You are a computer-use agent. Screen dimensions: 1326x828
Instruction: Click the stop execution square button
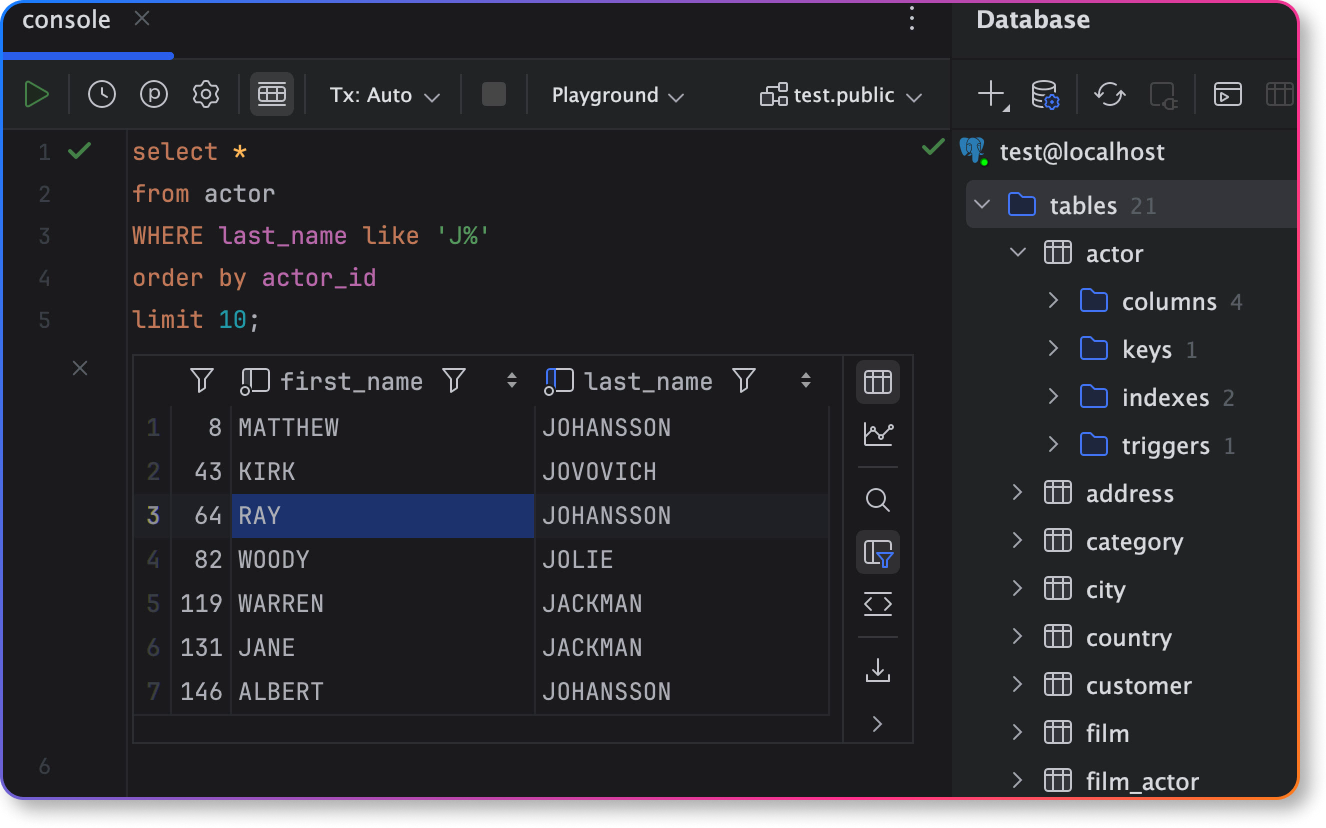(494, 94)
